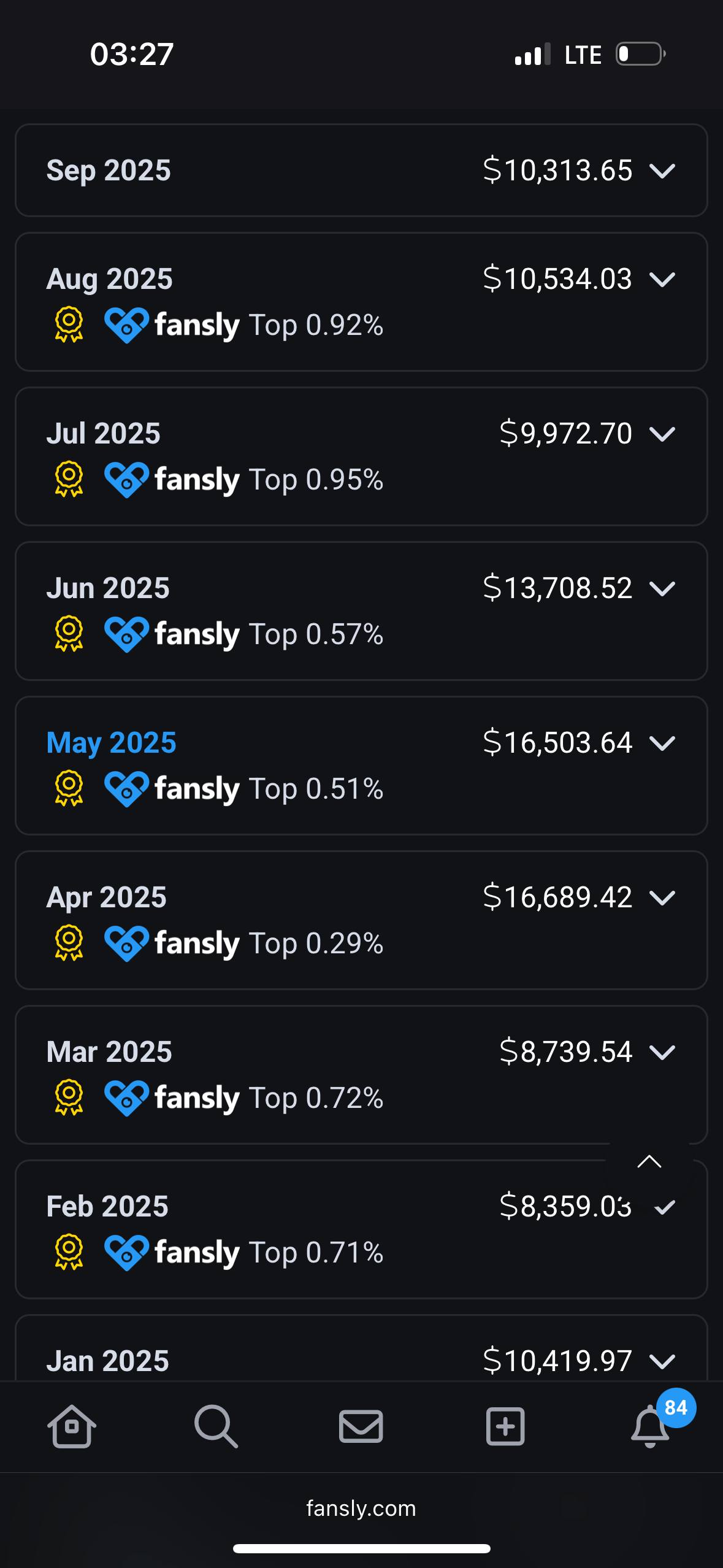
Task: Expand the Jul 2025 earnings chevron
Action: click(662, 434)
